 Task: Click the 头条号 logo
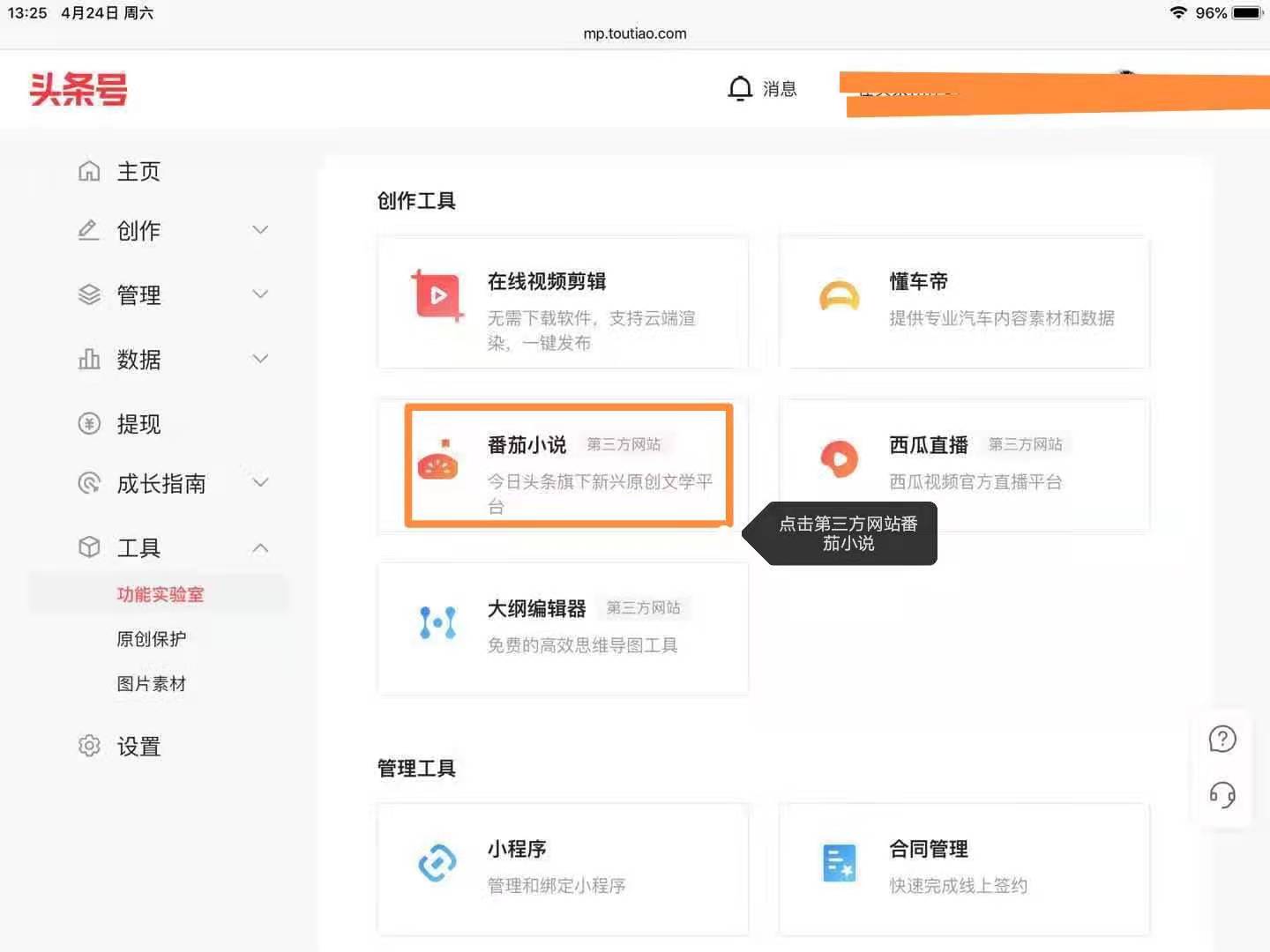78,89
